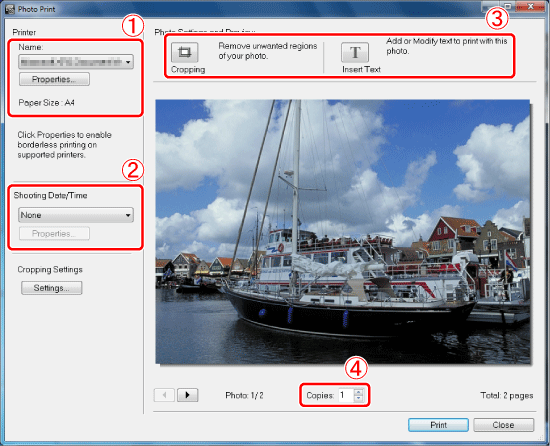
Task: Select the Cropping tool icon
Action: [x=185, y=52]
